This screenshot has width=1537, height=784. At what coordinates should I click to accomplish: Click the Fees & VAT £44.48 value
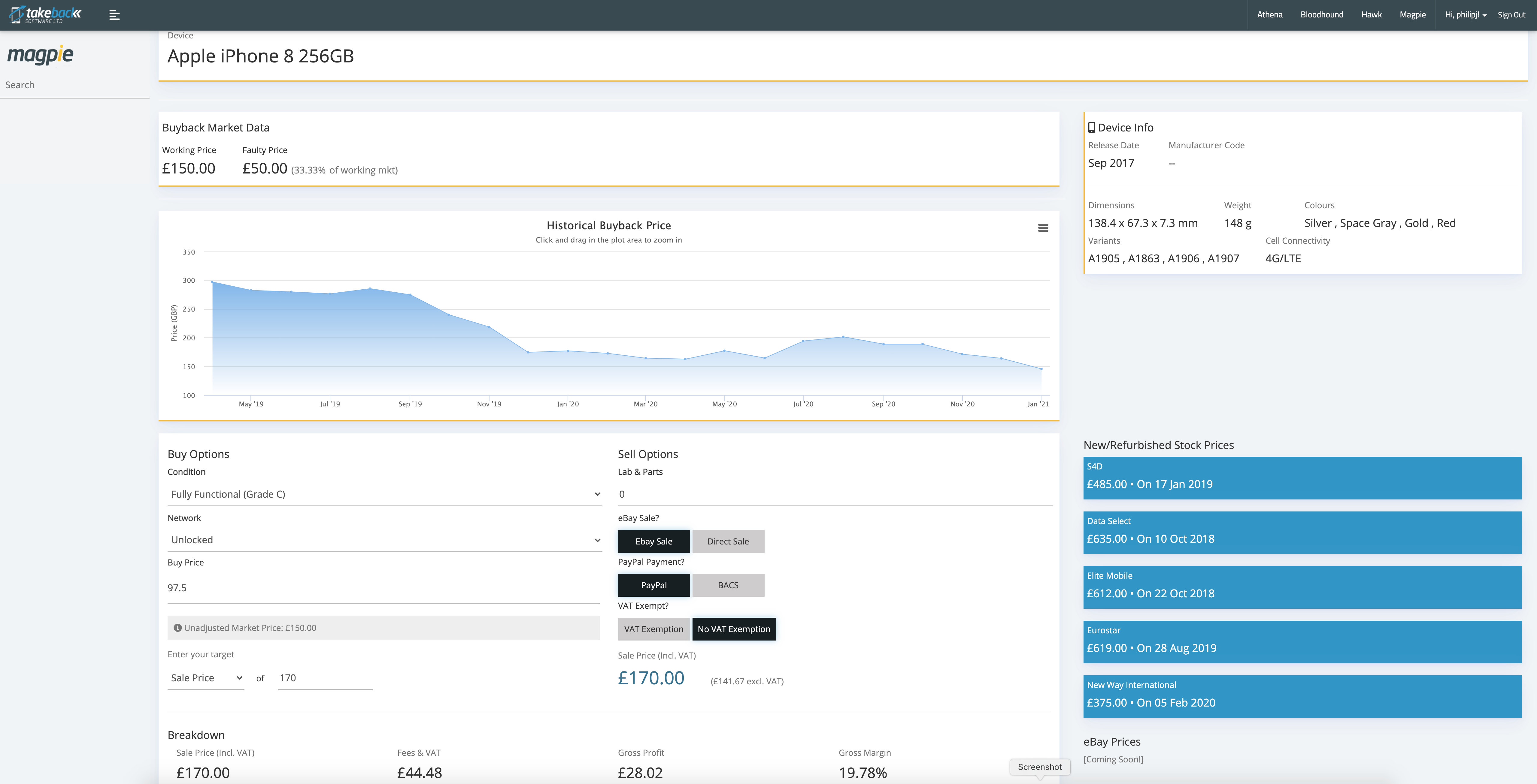pyautogui.click(x=420, y=773)
